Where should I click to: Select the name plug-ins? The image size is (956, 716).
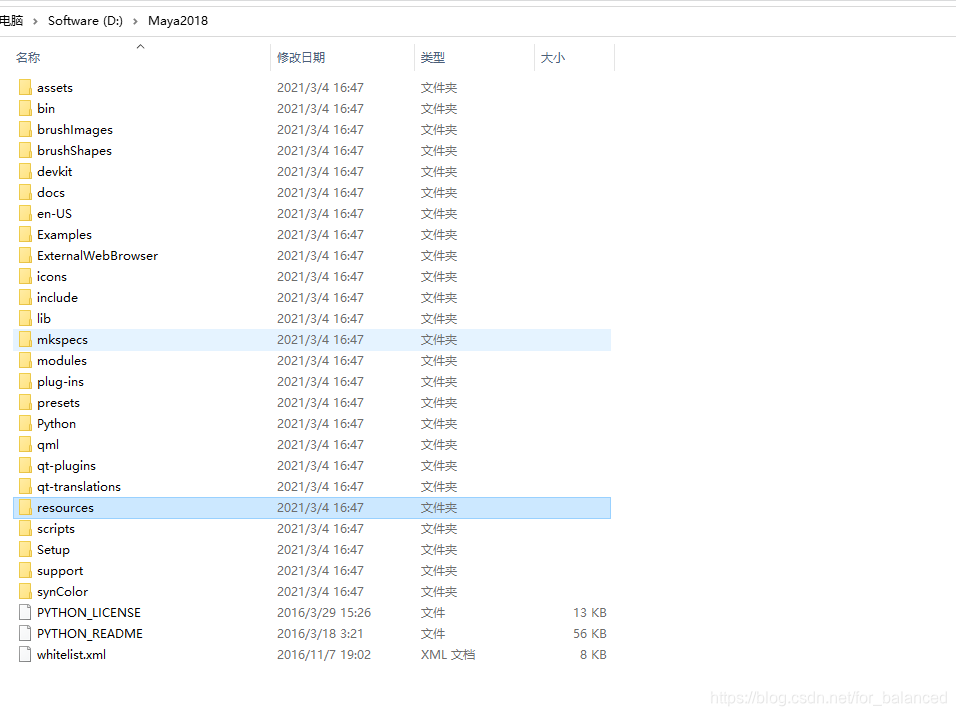point(60,382)
